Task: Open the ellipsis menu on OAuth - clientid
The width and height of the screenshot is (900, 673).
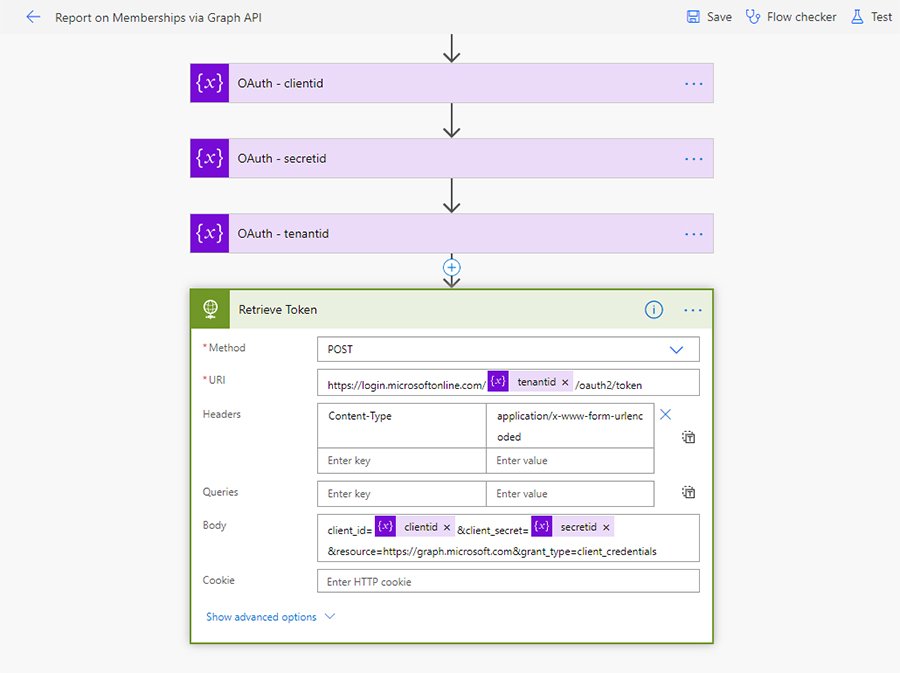Action: [694, 83]
